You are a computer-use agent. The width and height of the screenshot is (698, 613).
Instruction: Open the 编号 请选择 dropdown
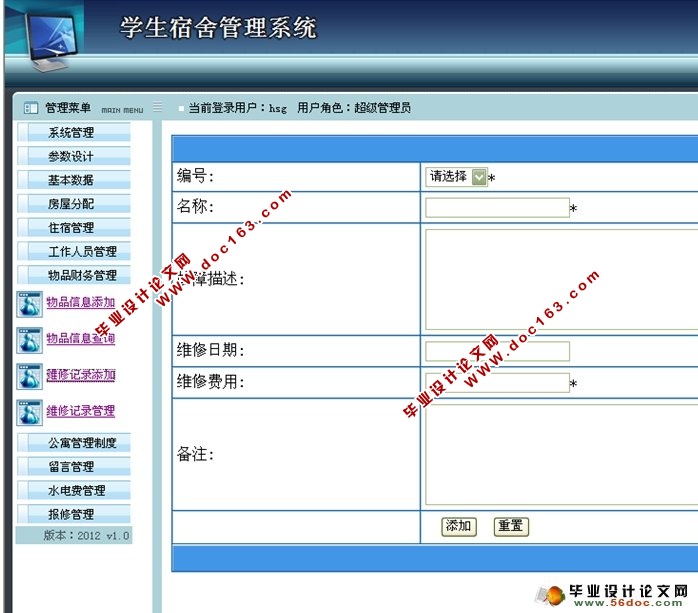456,177
